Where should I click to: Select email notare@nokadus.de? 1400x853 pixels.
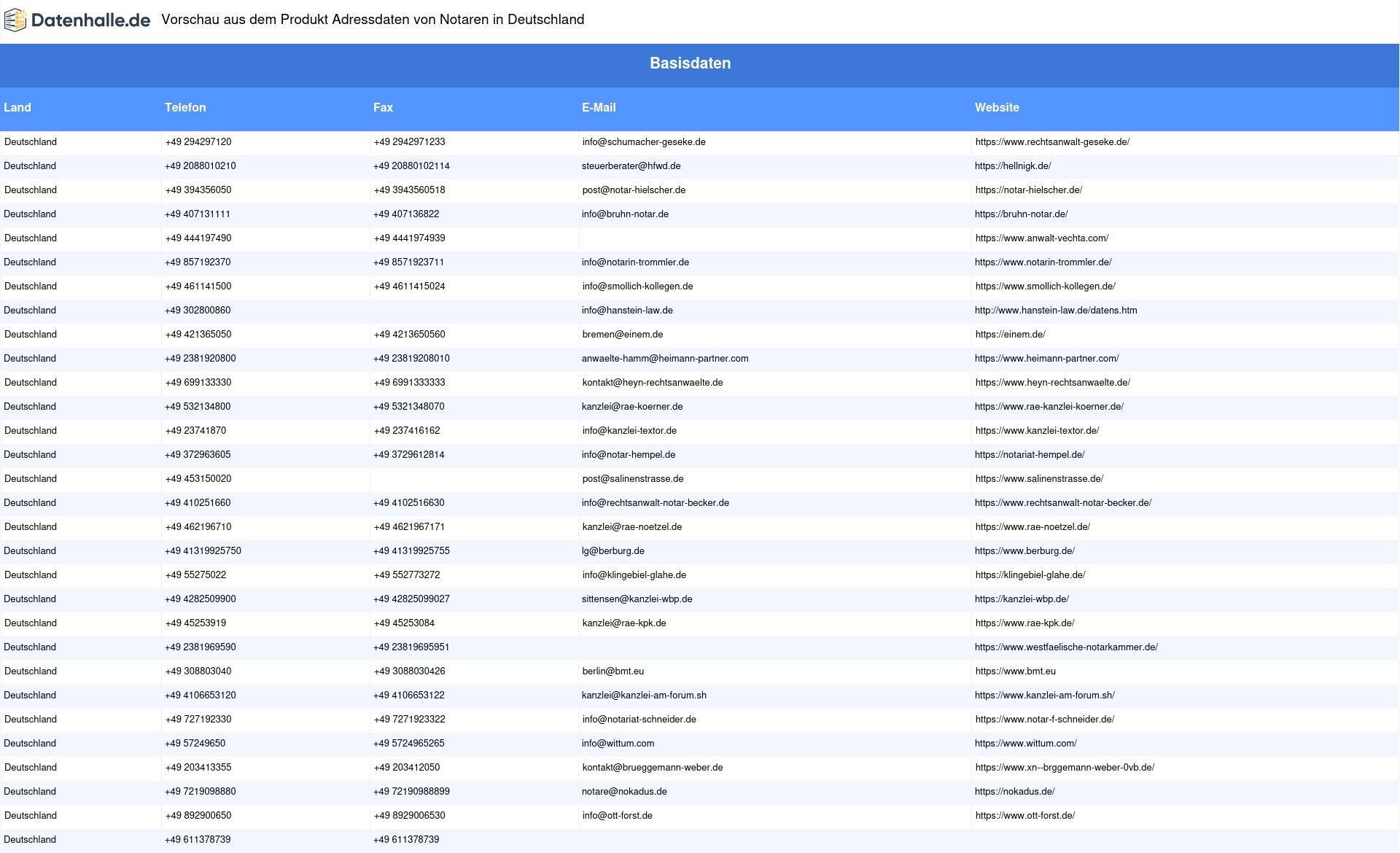(624, 792)
